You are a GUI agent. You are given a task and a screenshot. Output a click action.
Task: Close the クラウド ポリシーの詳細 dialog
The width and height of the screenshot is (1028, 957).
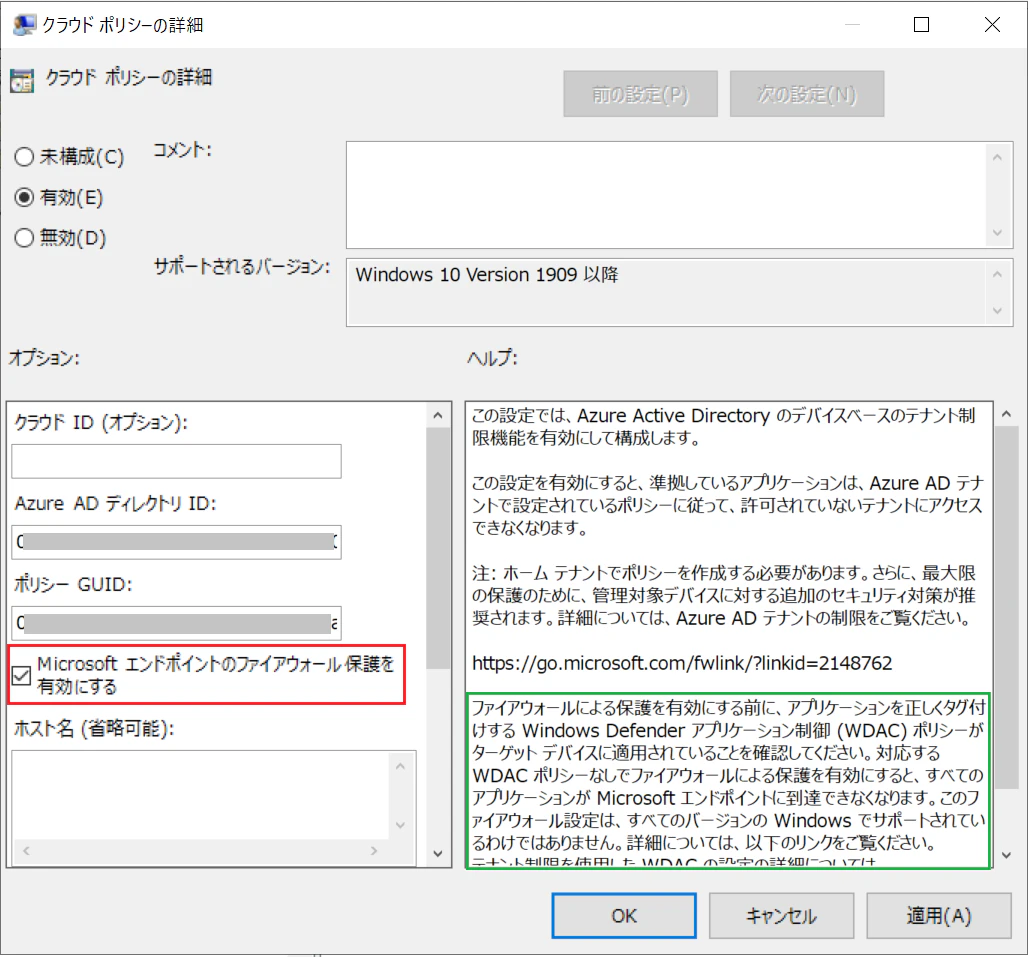(x=992, y=25)
